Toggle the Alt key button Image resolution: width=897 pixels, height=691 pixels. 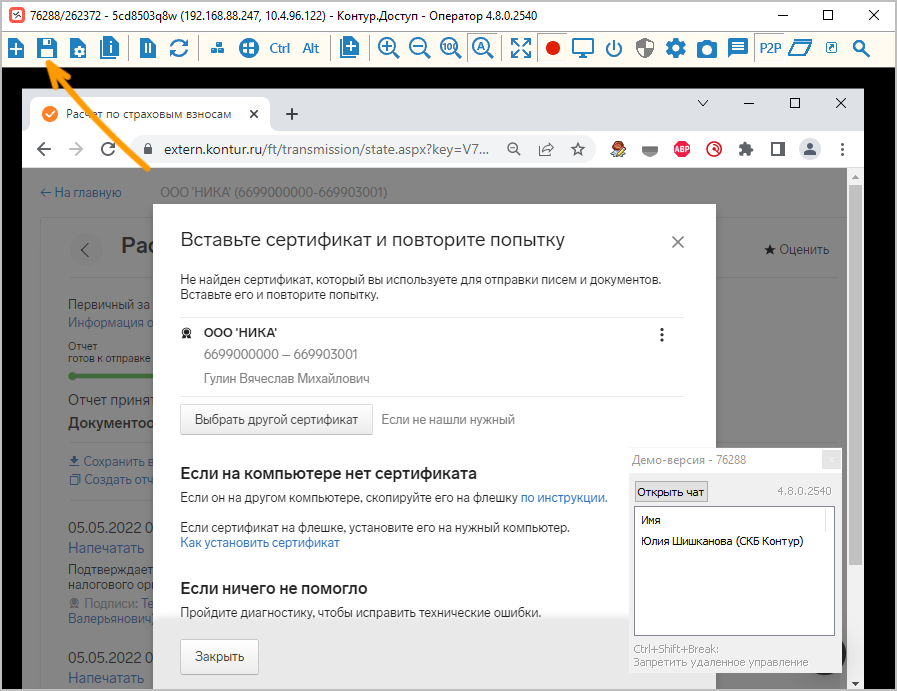click(x=311, y=48)
